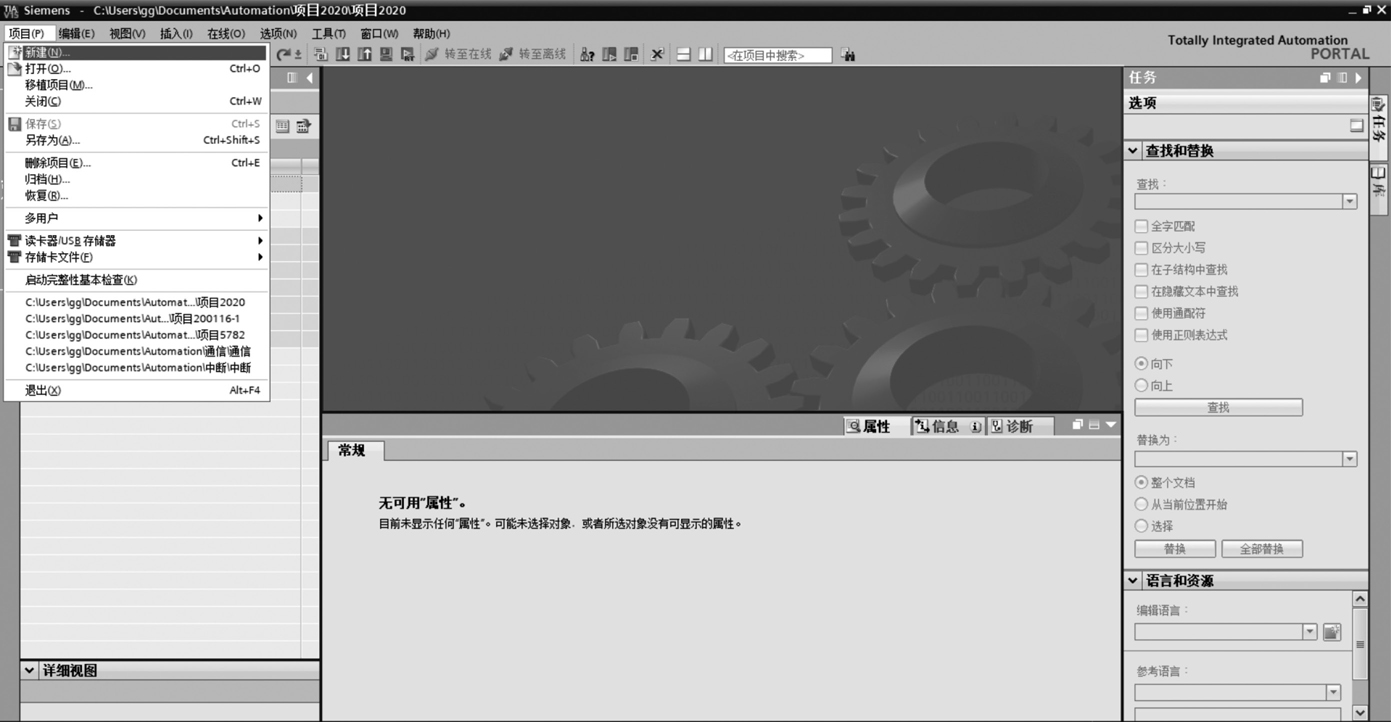Collapse inspector window with down arrow
The height and width of the screenshot is (722, 1391).
click(1110, 425)
